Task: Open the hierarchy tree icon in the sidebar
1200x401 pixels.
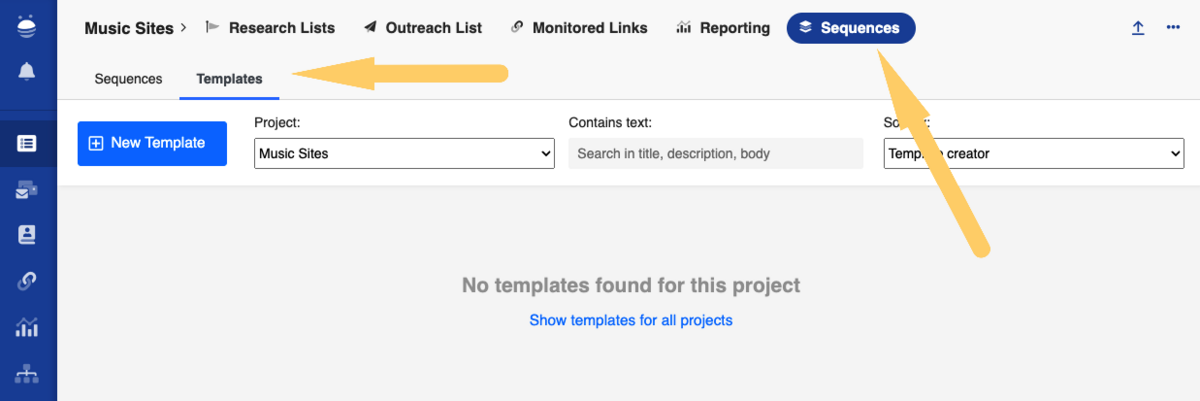Action: point(27,374)
